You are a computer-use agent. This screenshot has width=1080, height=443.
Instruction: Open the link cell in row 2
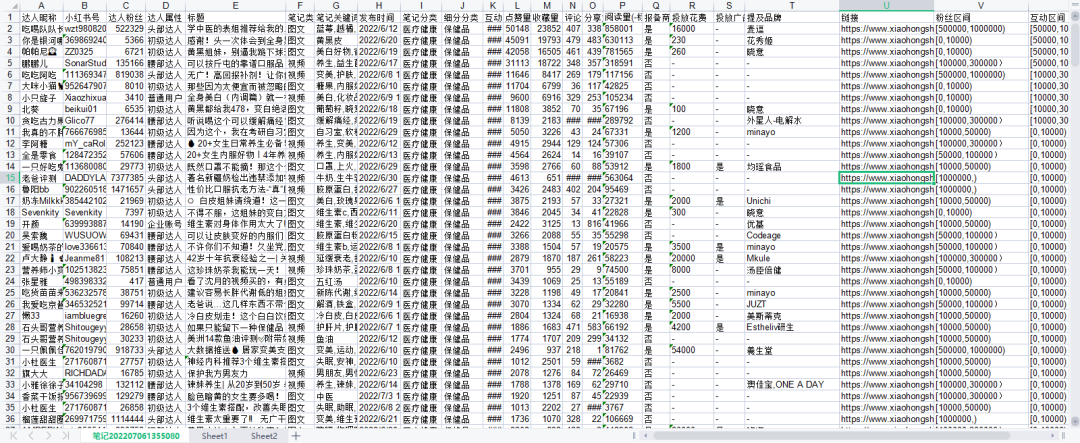[x=886, y=28]
